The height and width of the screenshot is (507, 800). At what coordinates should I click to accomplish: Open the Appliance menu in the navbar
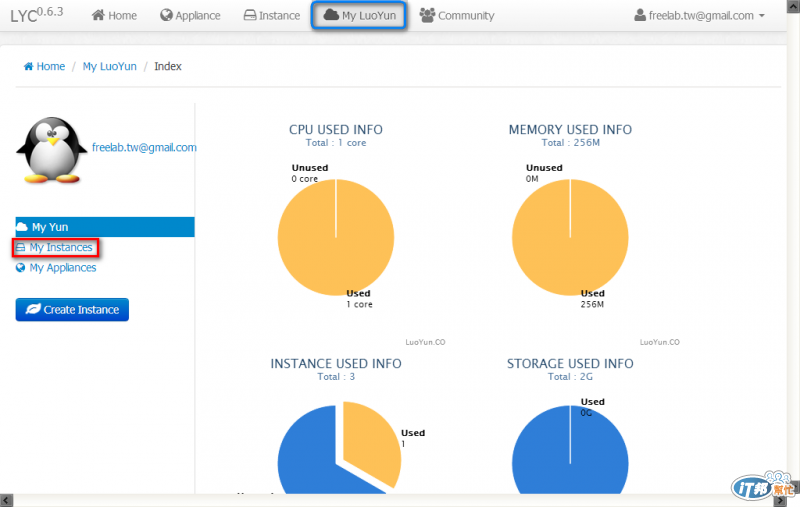tap(190, 15)
